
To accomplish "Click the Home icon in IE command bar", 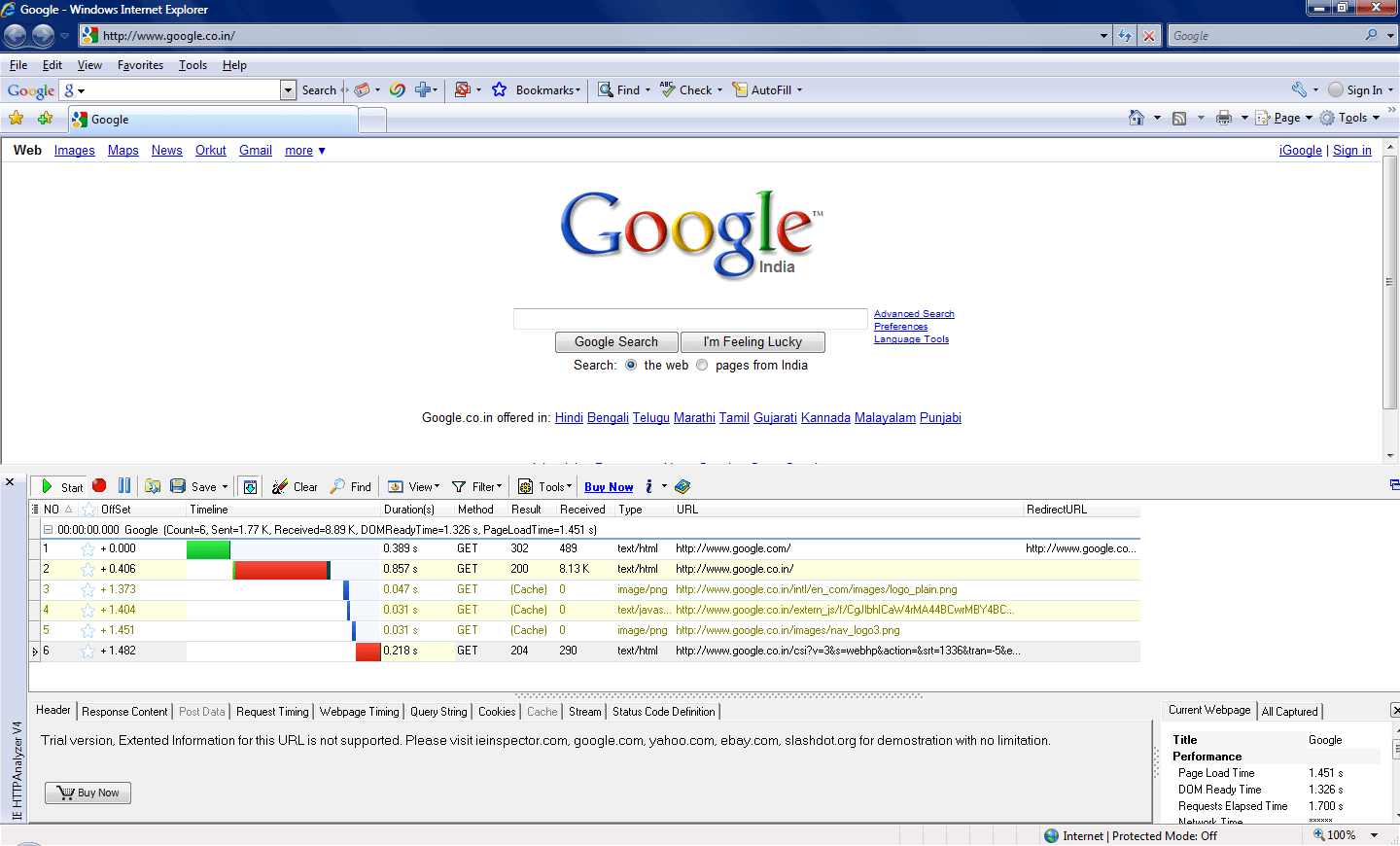I will pos(1137,118).
